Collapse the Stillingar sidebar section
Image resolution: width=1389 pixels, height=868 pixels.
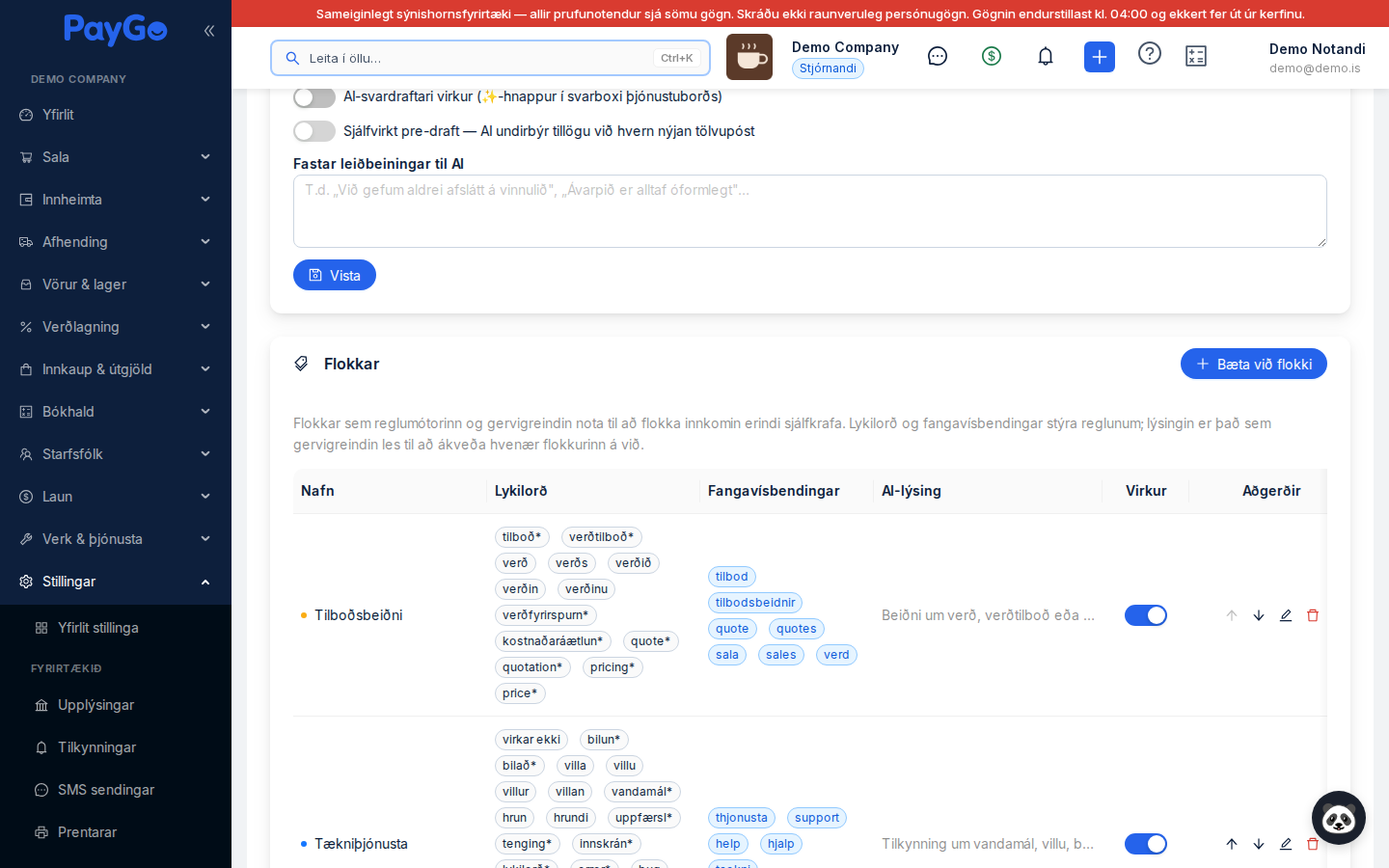pyautogui.click(x=116, y=582)
